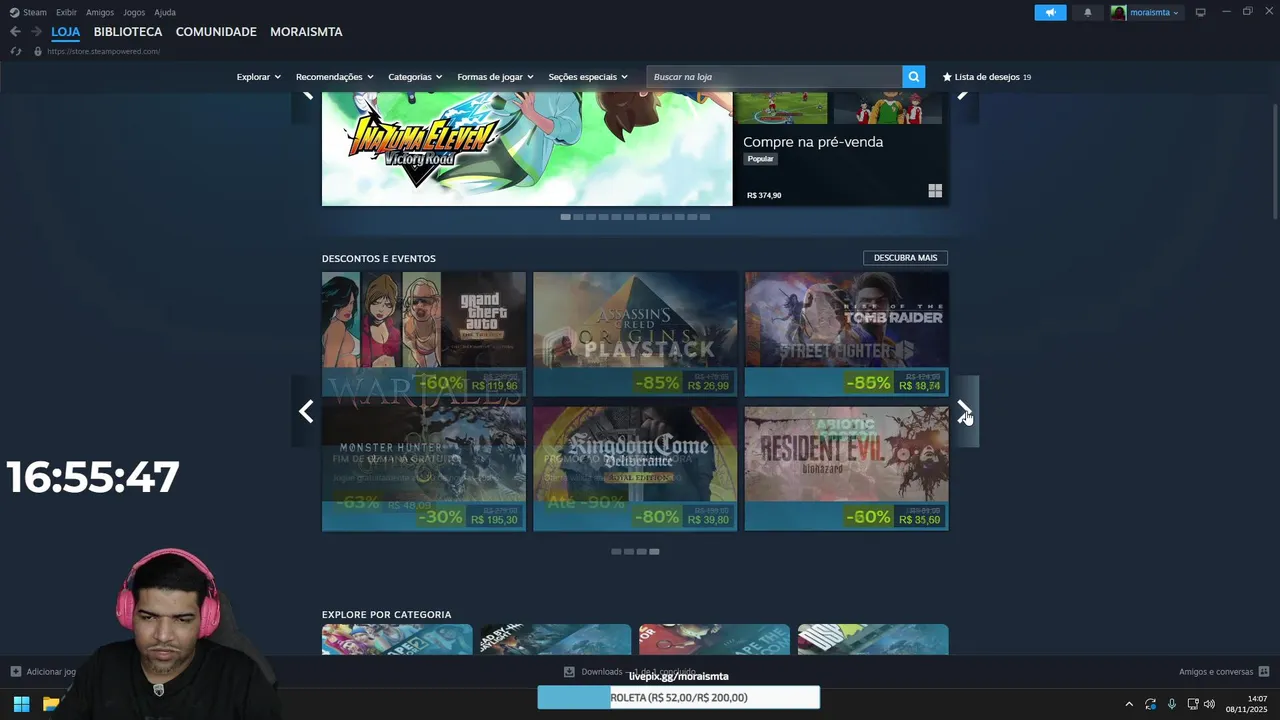Screen dimensions: 1280x720
Task: Expand the Formas de jogar dropdown
Action: pos(495,77)
